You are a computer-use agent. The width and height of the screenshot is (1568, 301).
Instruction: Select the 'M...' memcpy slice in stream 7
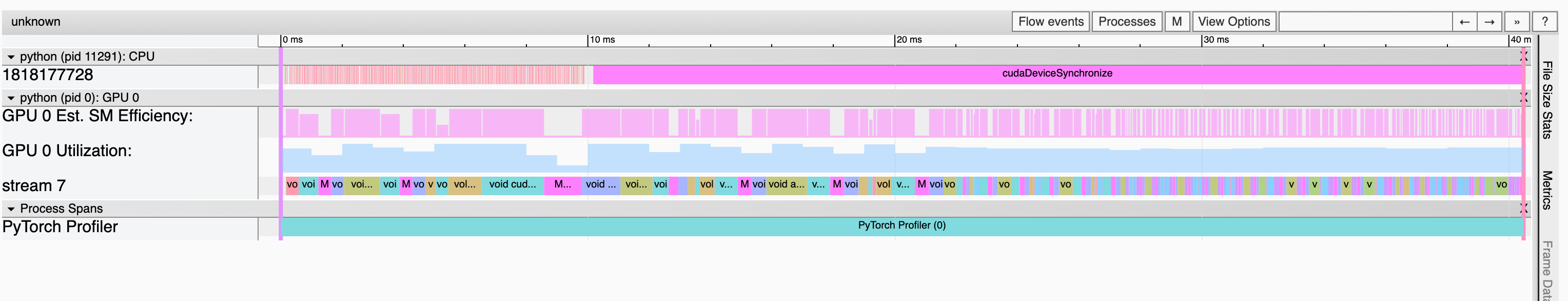(x=562, y=185)
